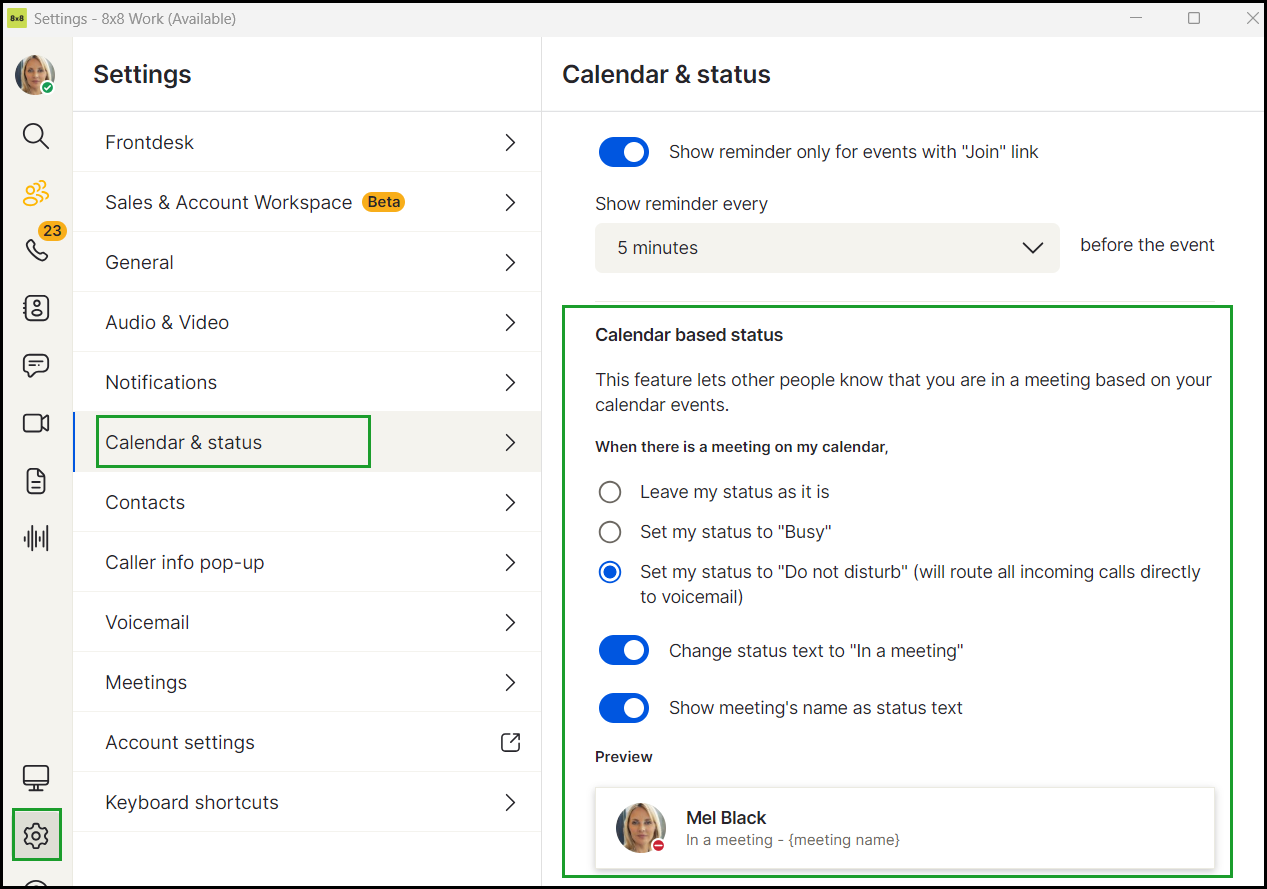The image size is (1267, 889).
Task: Click the Calendar based status heading
Action: click(x=689, y=335)
